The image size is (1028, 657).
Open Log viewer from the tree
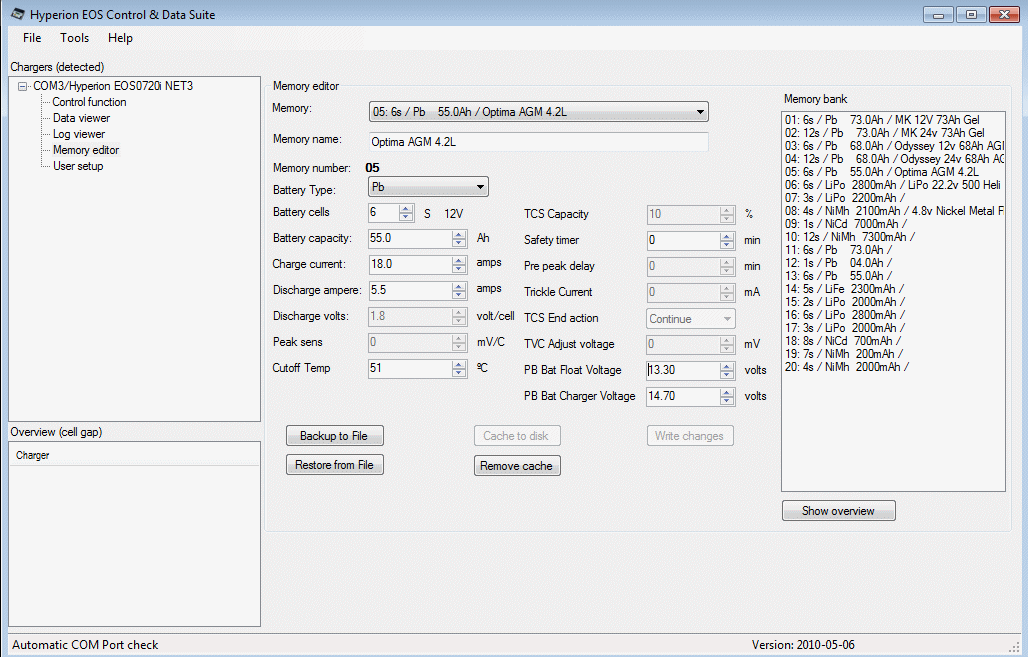tap(79, 134)
